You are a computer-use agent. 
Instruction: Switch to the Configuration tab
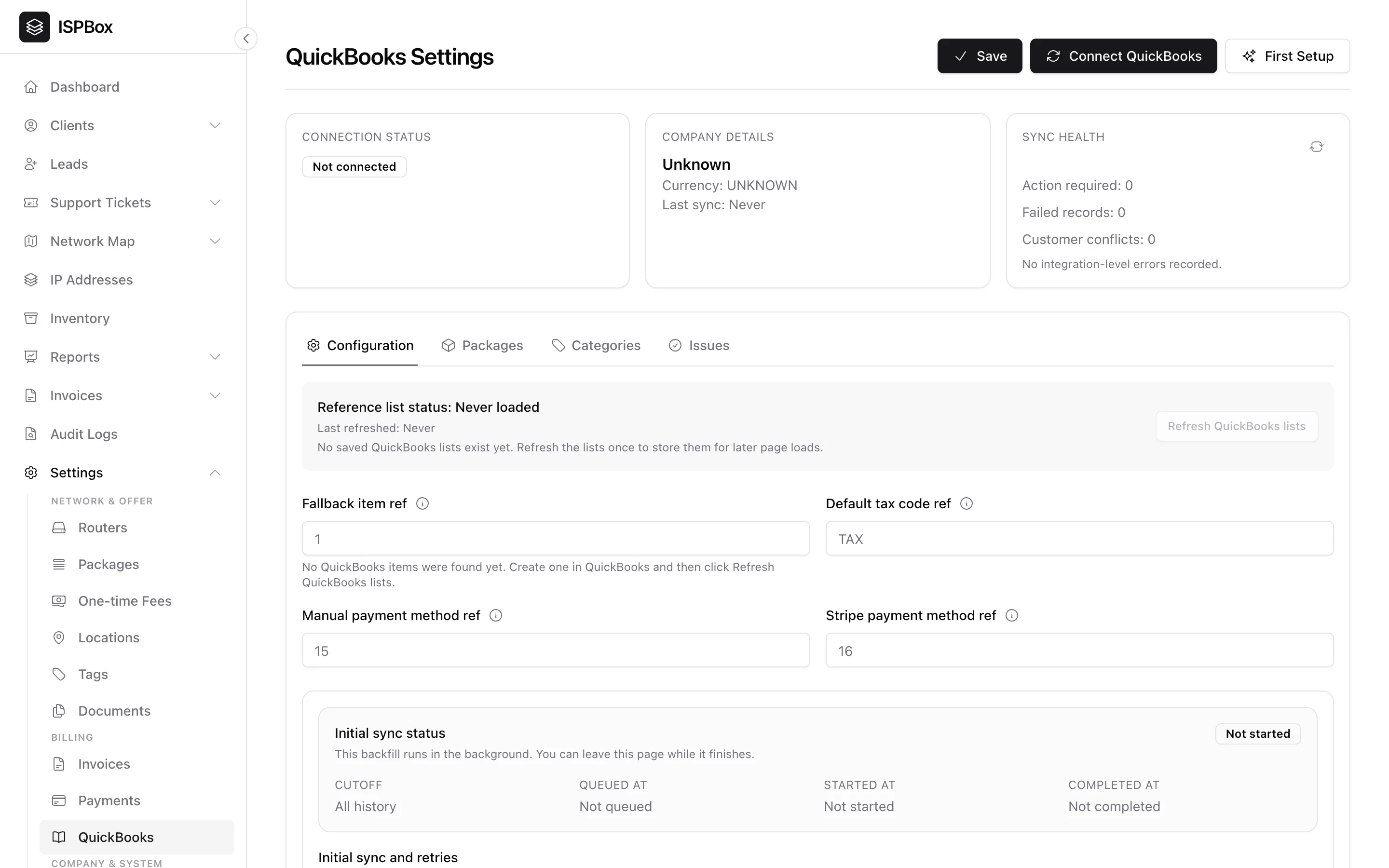click(360, 346)
